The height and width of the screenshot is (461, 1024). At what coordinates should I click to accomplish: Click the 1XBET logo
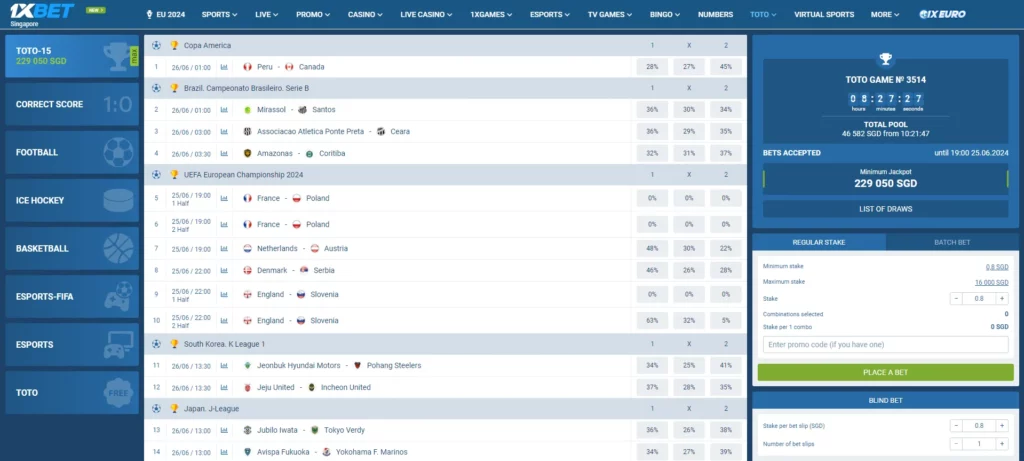[42, 10]
